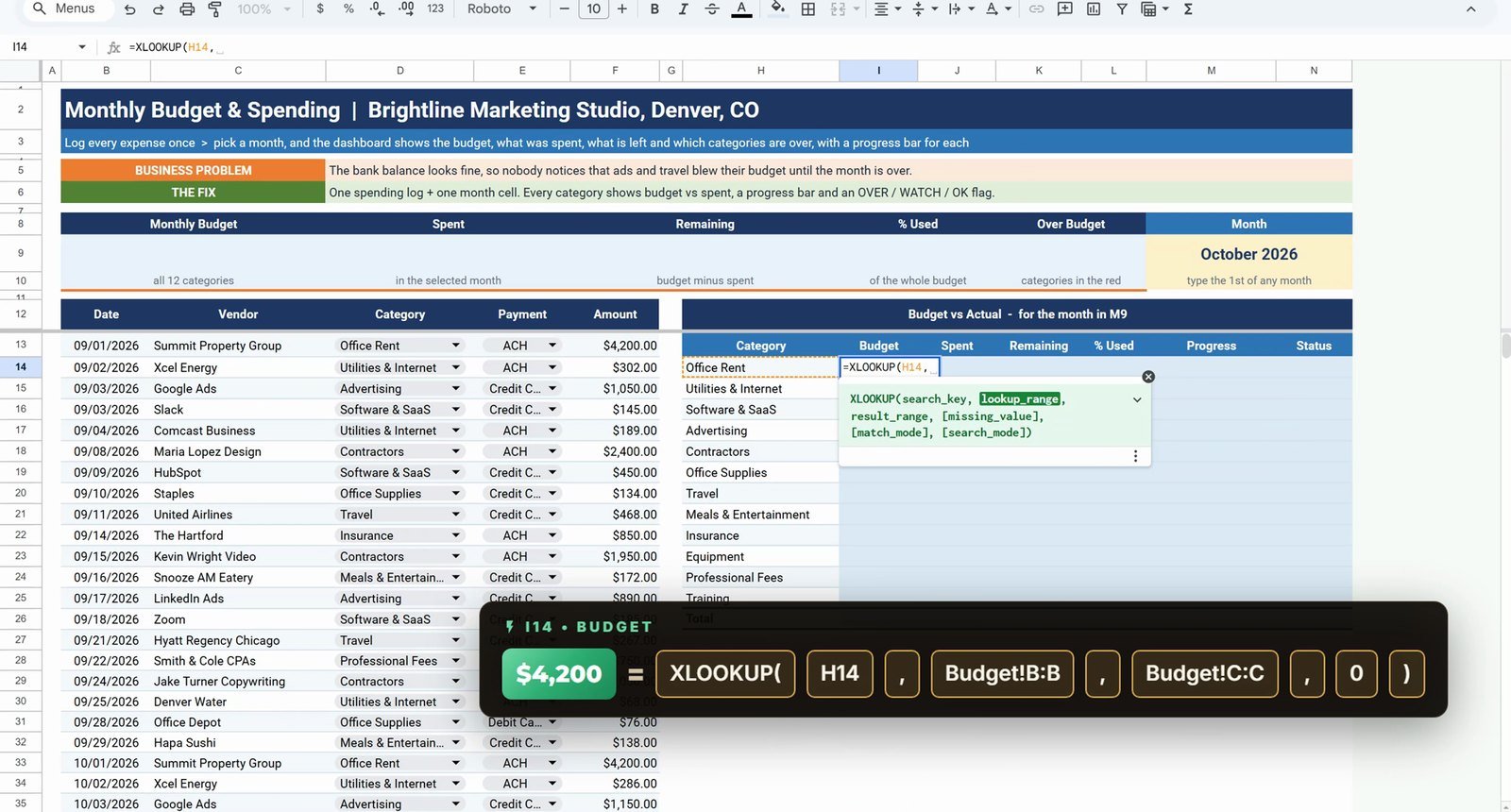Image resolution: width=1511 pixels, height=812 pixels.
Task: Select the October 2026 month cell
Action: point(1248,254)
